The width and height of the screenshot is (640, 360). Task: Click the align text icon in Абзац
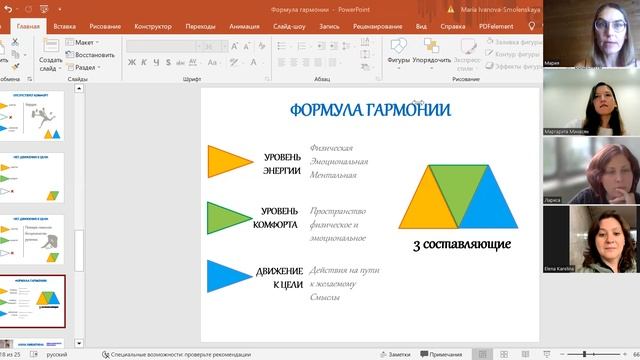(x=365, y=54)
